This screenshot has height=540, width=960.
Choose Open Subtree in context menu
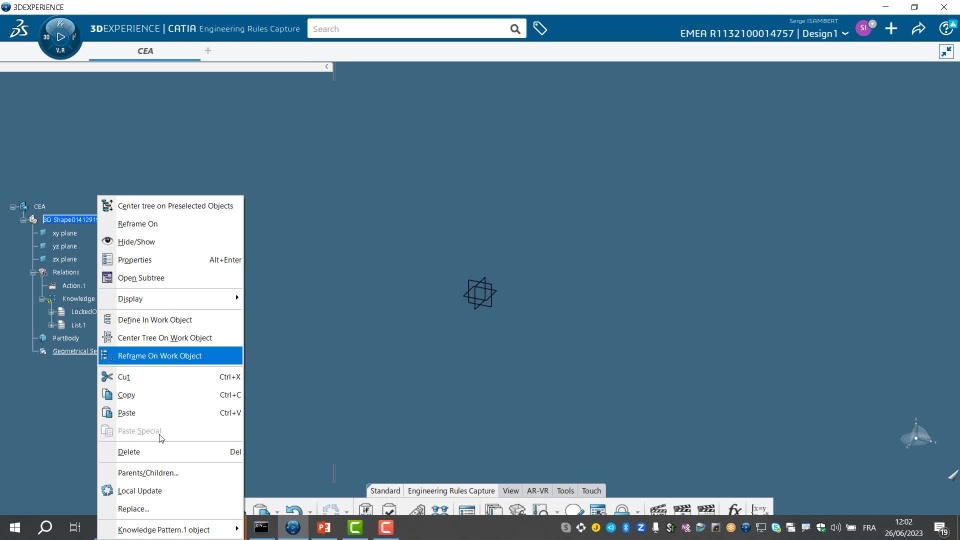(x=171, y=278)
